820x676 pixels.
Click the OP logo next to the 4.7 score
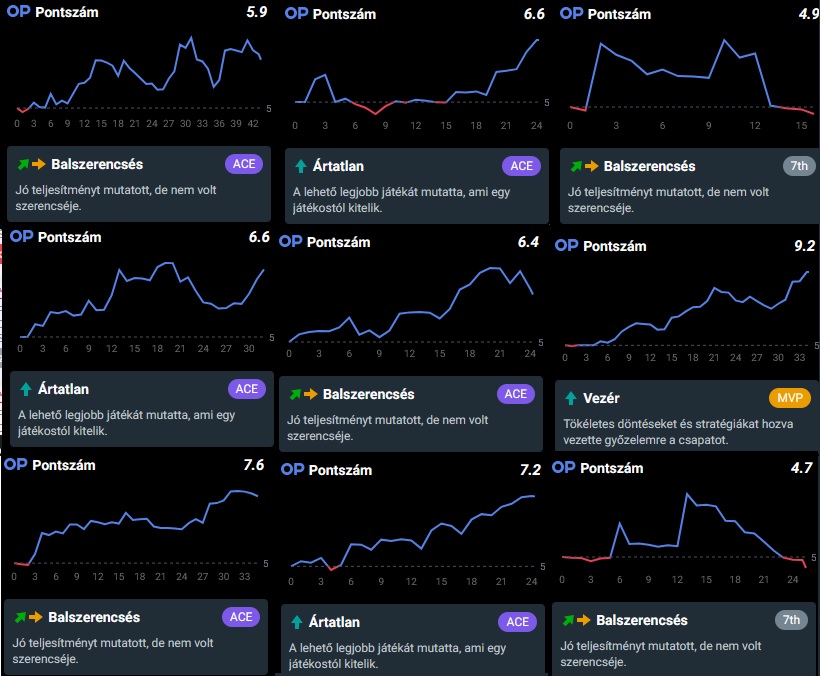point(563,468)
